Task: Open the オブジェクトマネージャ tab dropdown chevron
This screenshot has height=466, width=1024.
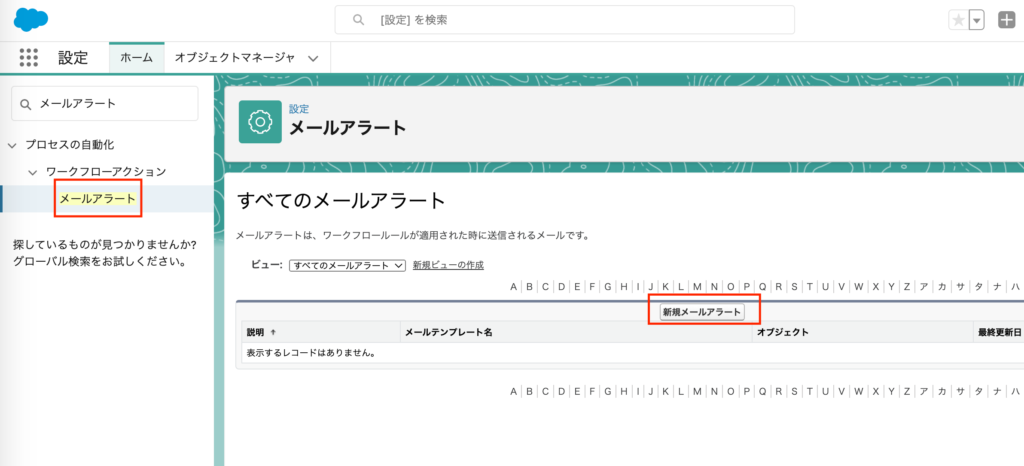Action: [313, 58]
